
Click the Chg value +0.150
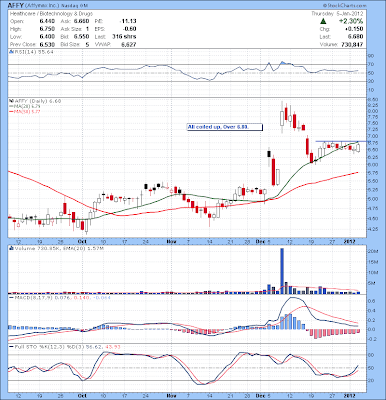355,29
